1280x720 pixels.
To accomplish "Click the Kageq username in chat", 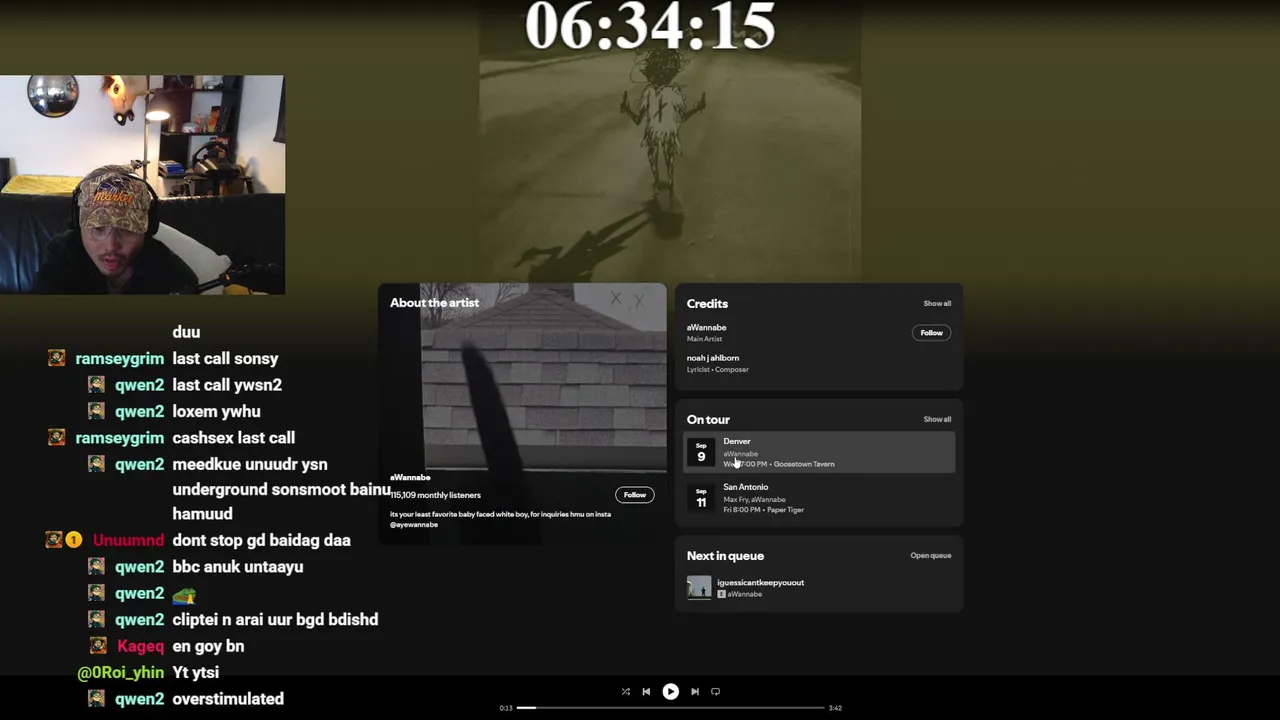I will [140, 646].
